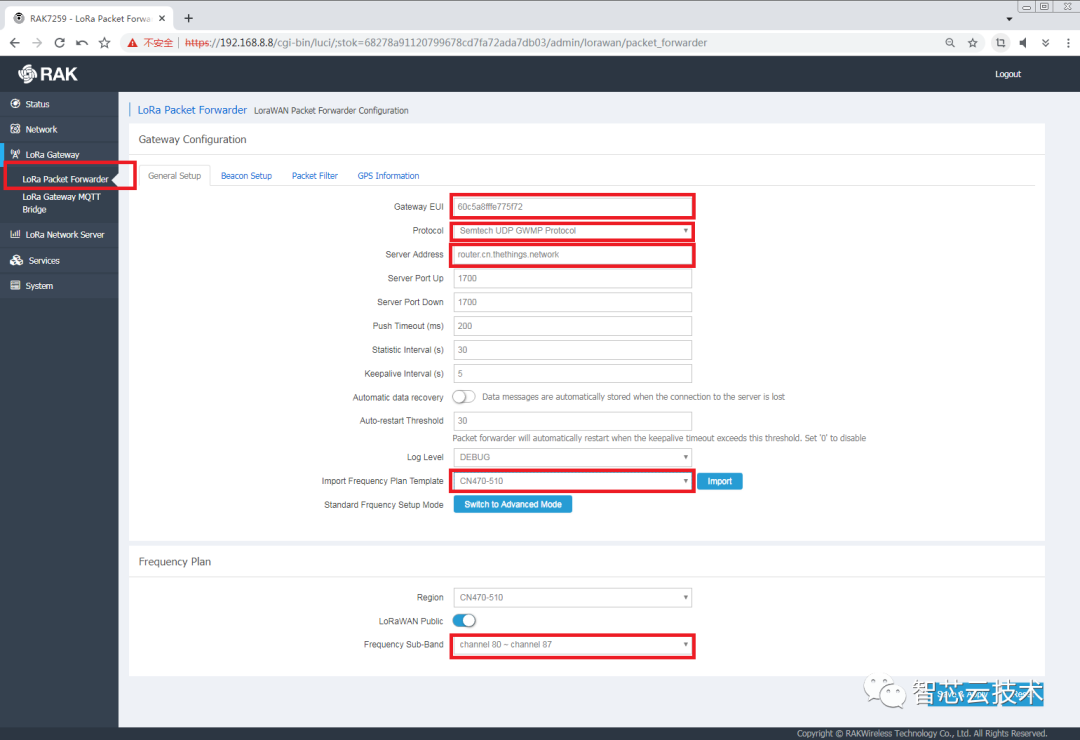Select the Network menu label in the sidebar
The width and height of the screenshot is (1080, 740).
[x=41, y=130]
